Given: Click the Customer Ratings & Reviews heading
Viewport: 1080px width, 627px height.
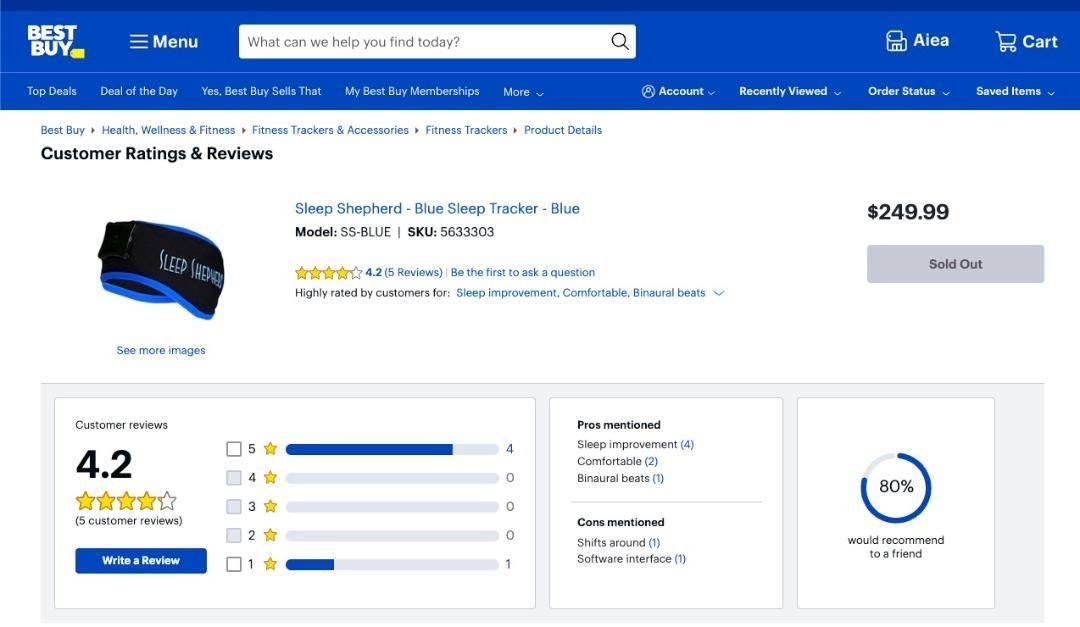Looking at the screenshot, I should (157, 154).
